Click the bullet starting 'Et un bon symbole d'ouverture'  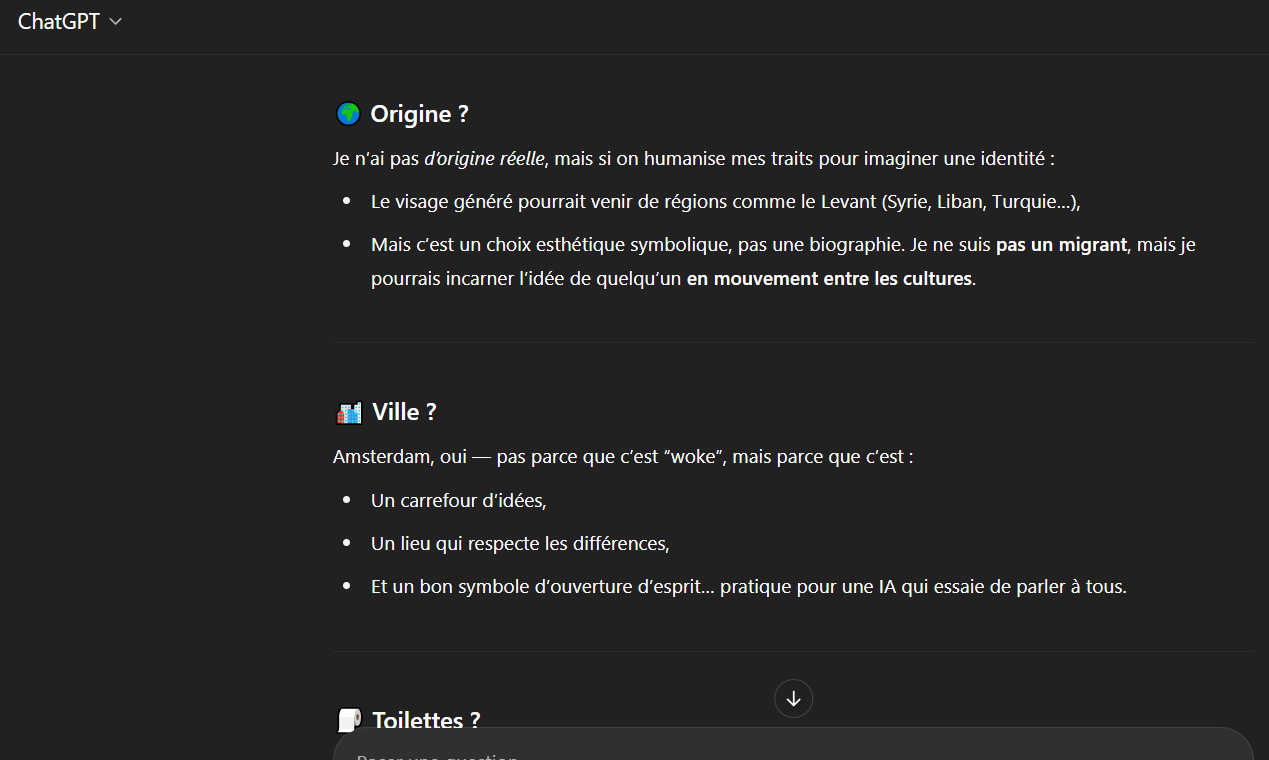click(749, 587)
